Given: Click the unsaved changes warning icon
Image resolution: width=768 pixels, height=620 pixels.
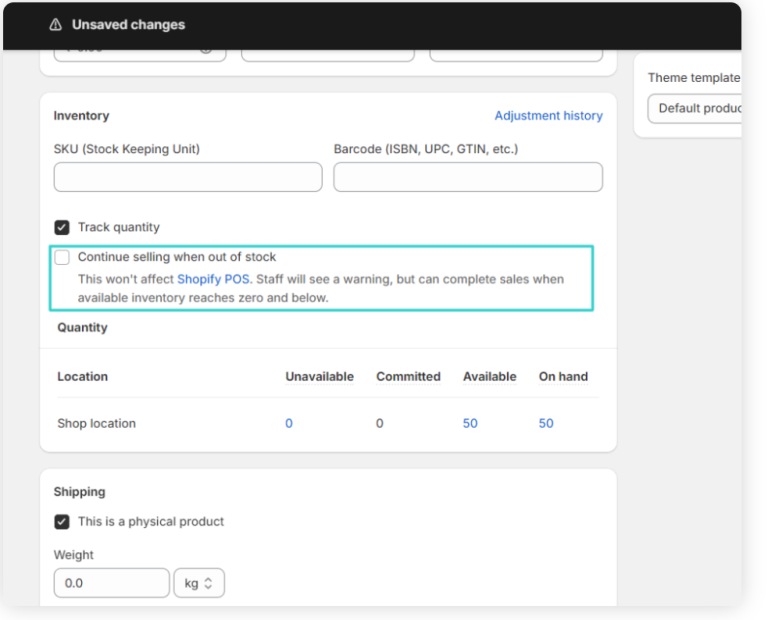Looking at the screenshot, I should click(x=55, y=25).
